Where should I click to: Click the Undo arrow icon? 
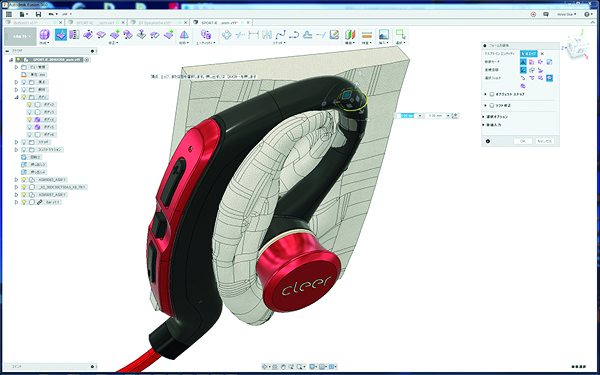tap(51, 14)
